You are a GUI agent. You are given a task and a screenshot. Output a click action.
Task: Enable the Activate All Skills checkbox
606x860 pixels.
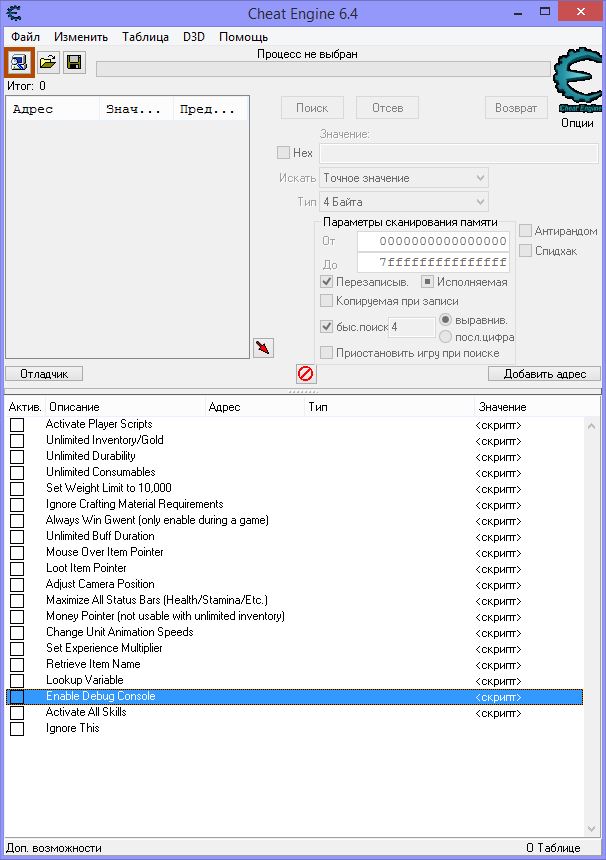pos(17,712)
